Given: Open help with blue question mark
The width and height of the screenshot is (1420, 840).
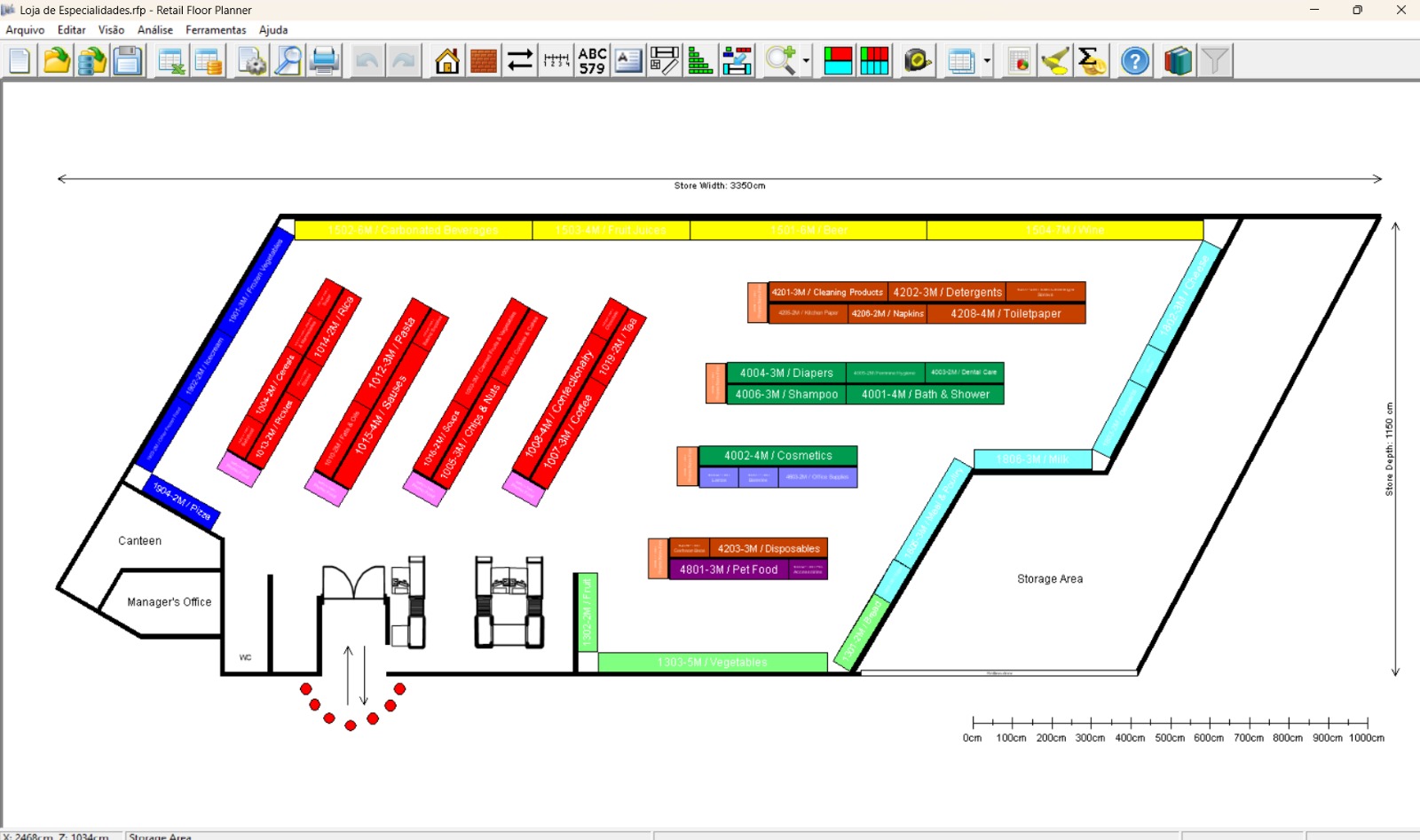Looking at the screenshot, I should click(x=1135, y=61).
